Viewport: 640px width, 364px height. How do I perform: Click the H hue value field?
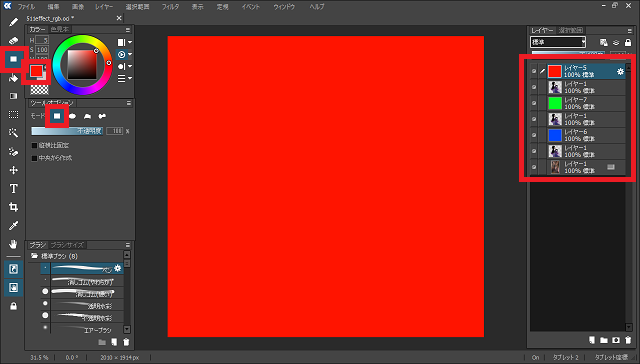pyautogui.click(x=42, y=40)
